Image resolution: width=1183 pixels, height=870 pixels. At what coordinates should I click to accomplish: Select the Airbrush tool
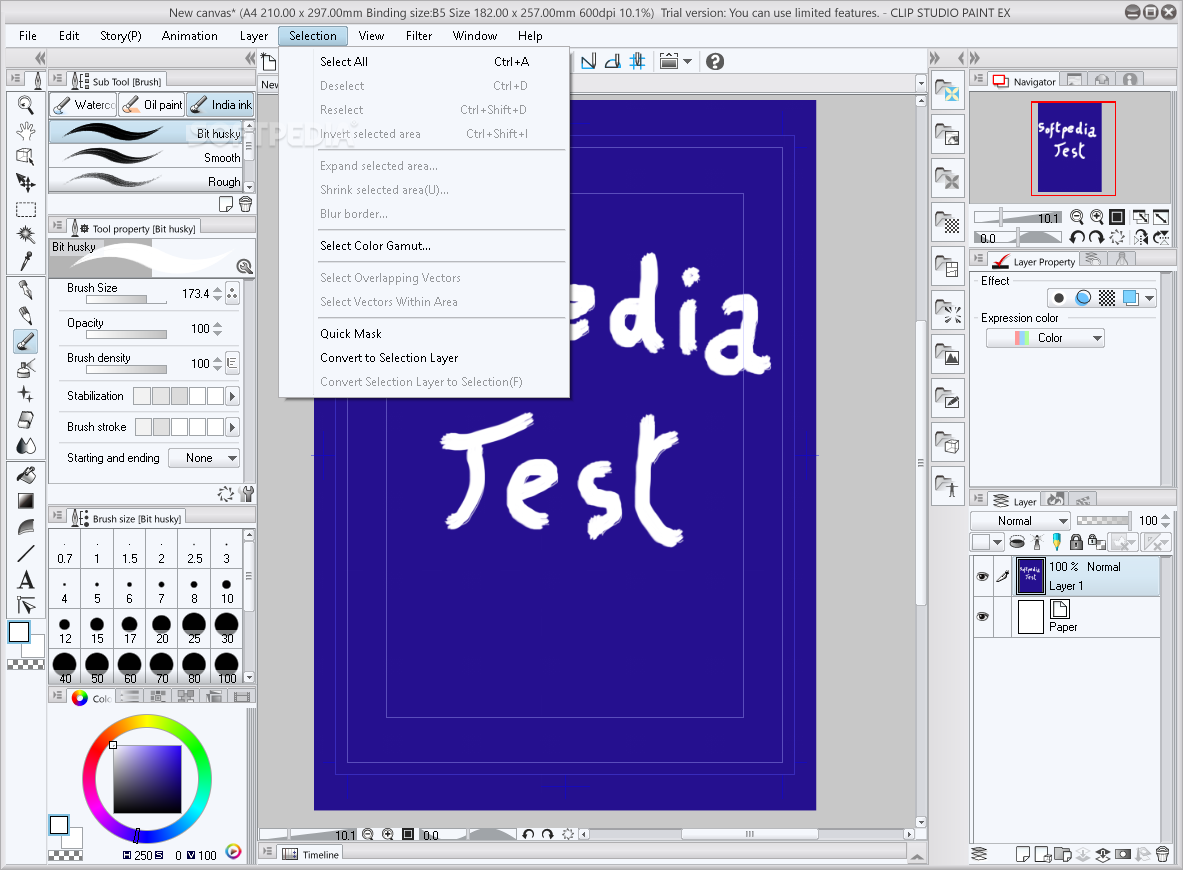(26, 368)
